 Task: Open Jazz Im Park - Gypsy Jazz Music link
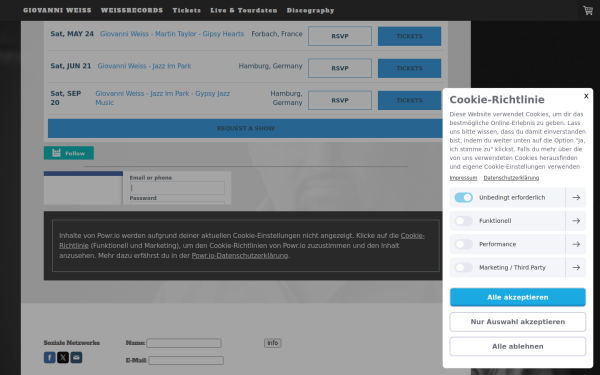pyautogui.click(x=163, y=98)
